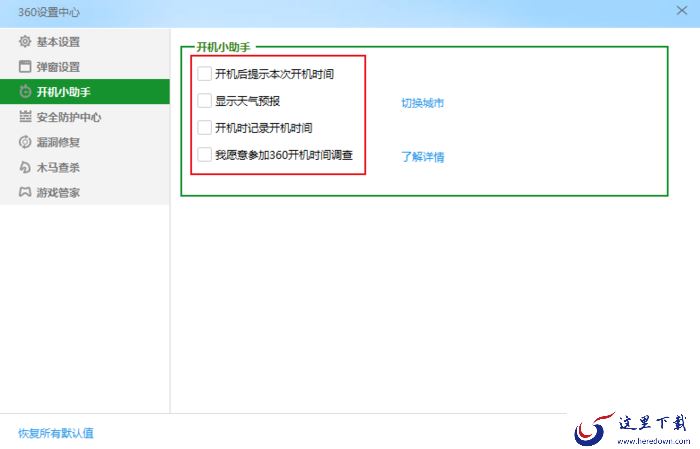Switch to 弹窗设置 tab
Image resolution: width=700 pixels, height=449 pixels.
tap(58, 67)
